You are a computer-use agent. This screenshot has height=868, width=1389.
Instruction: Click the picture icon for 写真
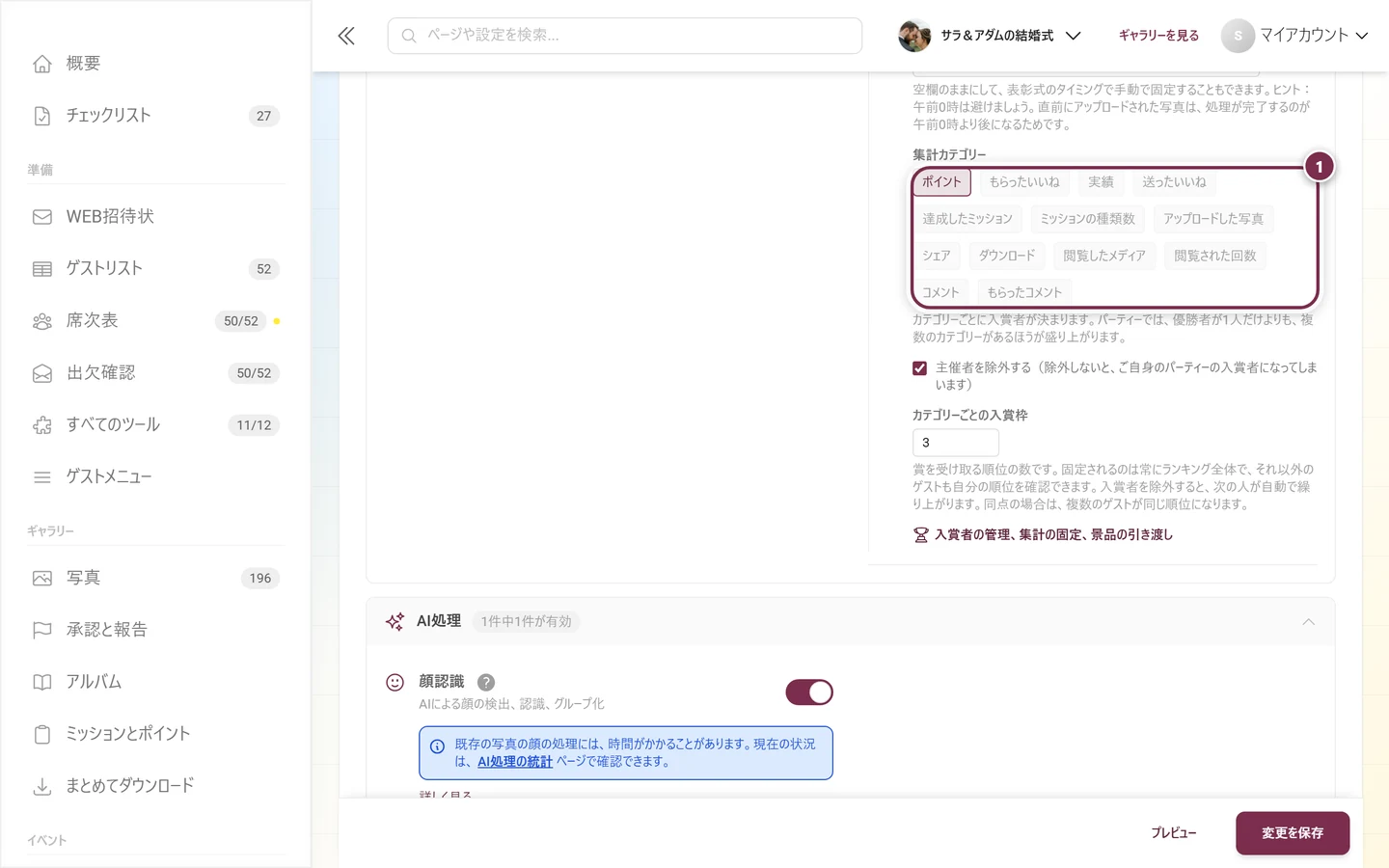42,579
